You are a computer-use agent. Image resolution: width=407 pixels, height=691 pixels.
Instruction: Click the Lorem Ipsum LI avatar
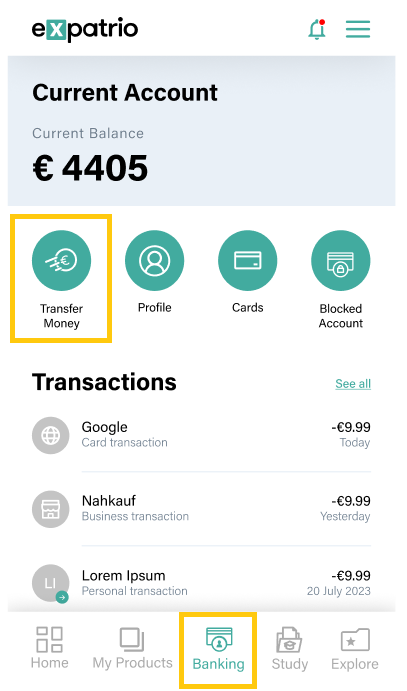tap(51, 583)
